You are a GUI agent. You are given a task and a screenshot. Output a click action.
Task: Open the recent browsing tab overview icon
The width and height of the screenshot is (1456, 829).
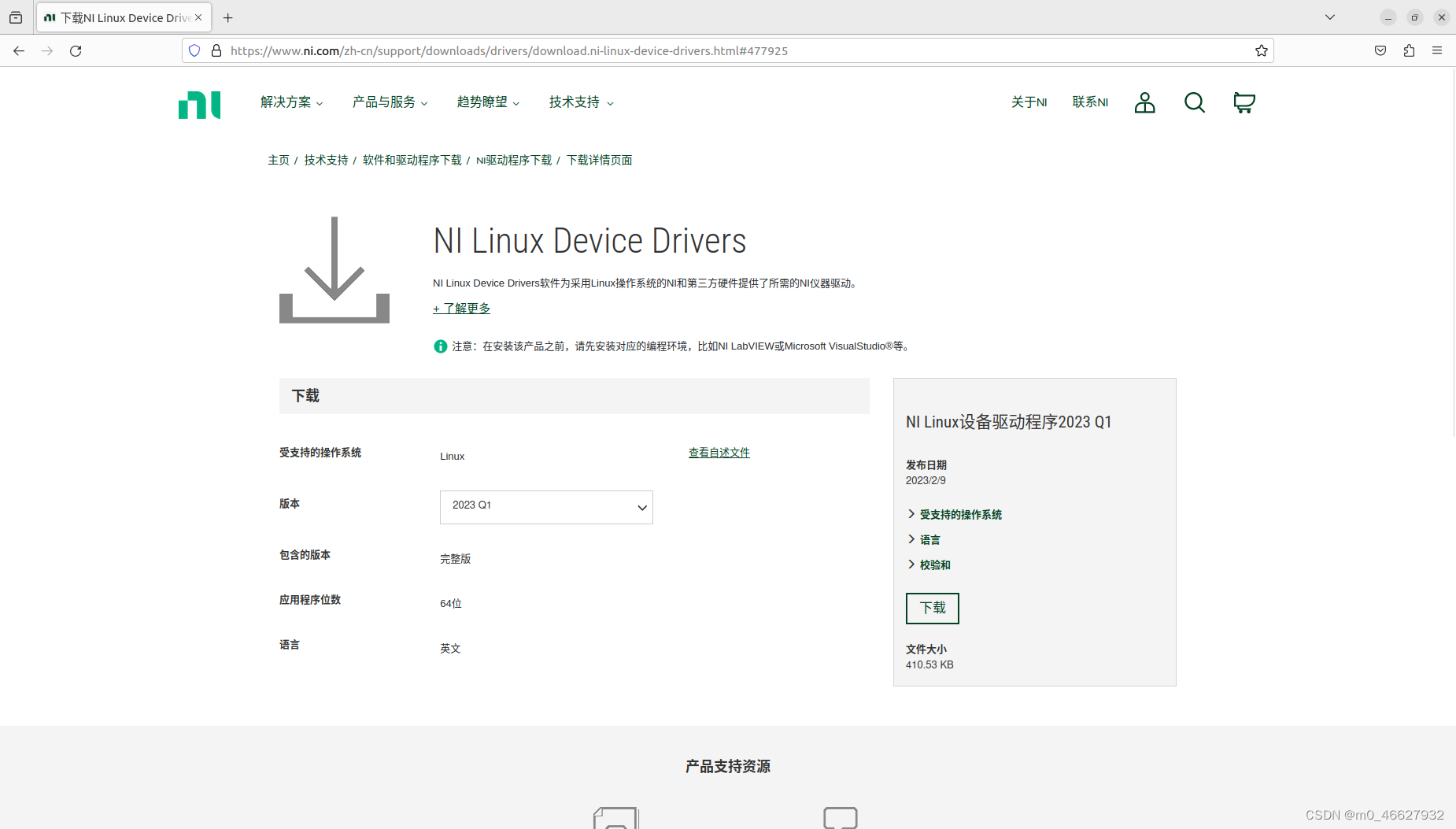[x=16, y=17]
